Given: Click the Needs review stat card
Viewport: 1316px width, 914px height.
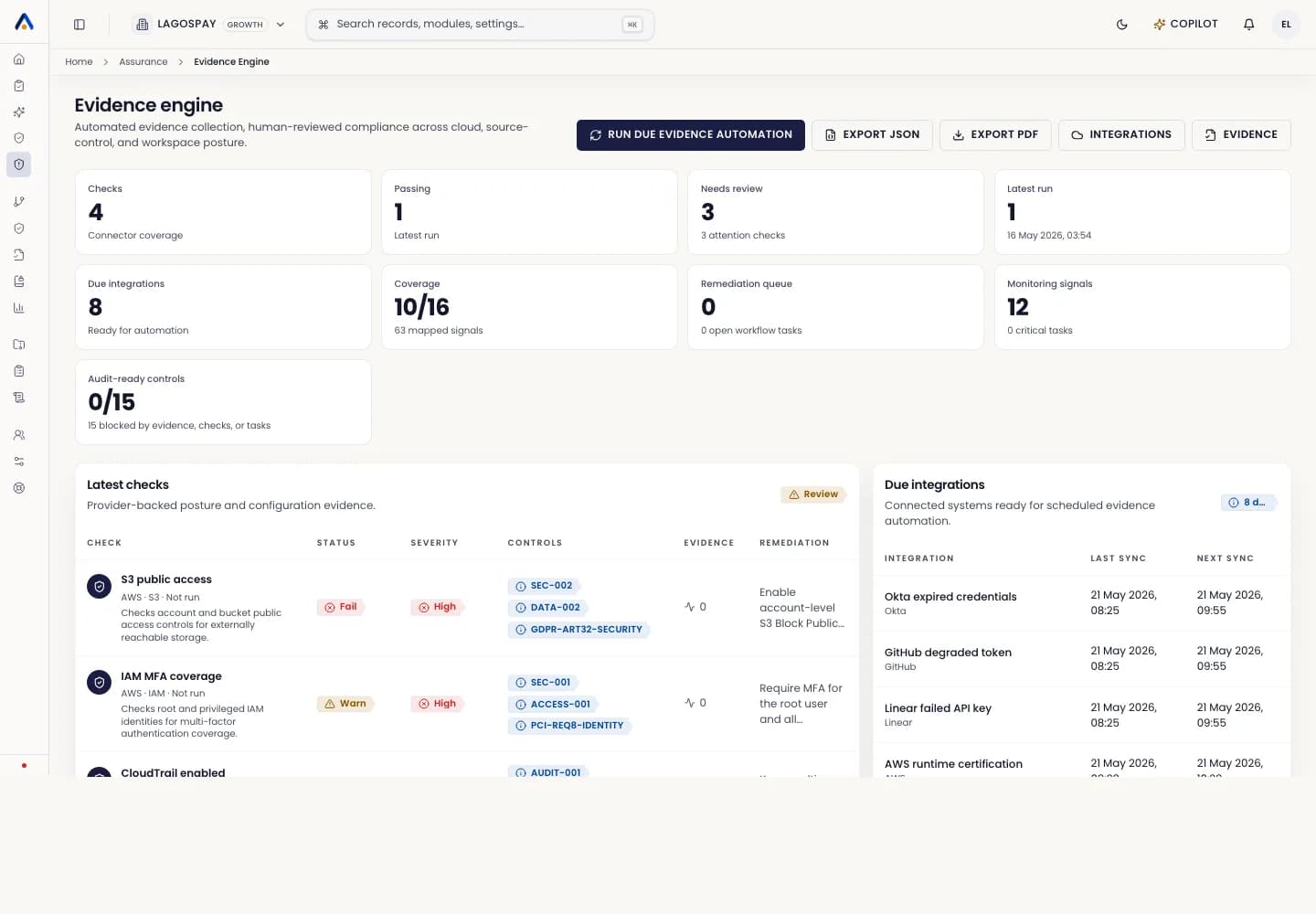Looking at the screenshot, I should (x=835, y=212).
